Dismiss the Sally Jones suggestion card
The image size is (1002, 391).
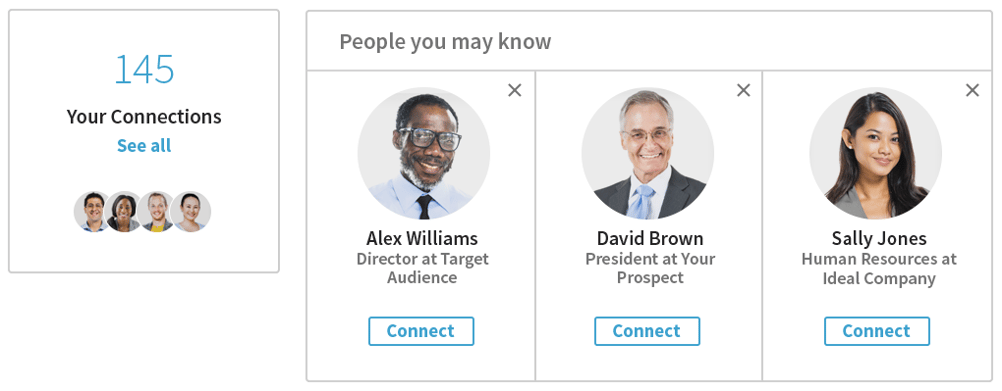972,91
